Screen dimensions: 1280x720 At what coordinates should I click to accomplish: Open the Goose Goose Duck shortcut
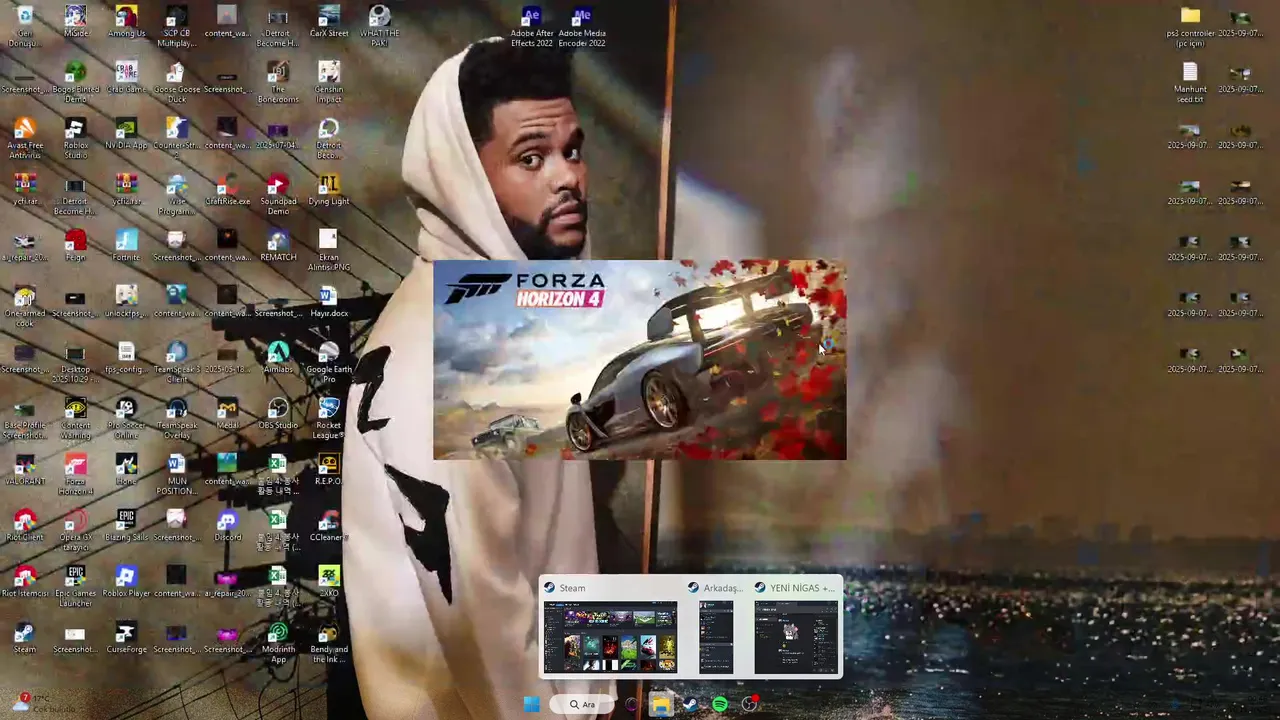pos(176,83)
